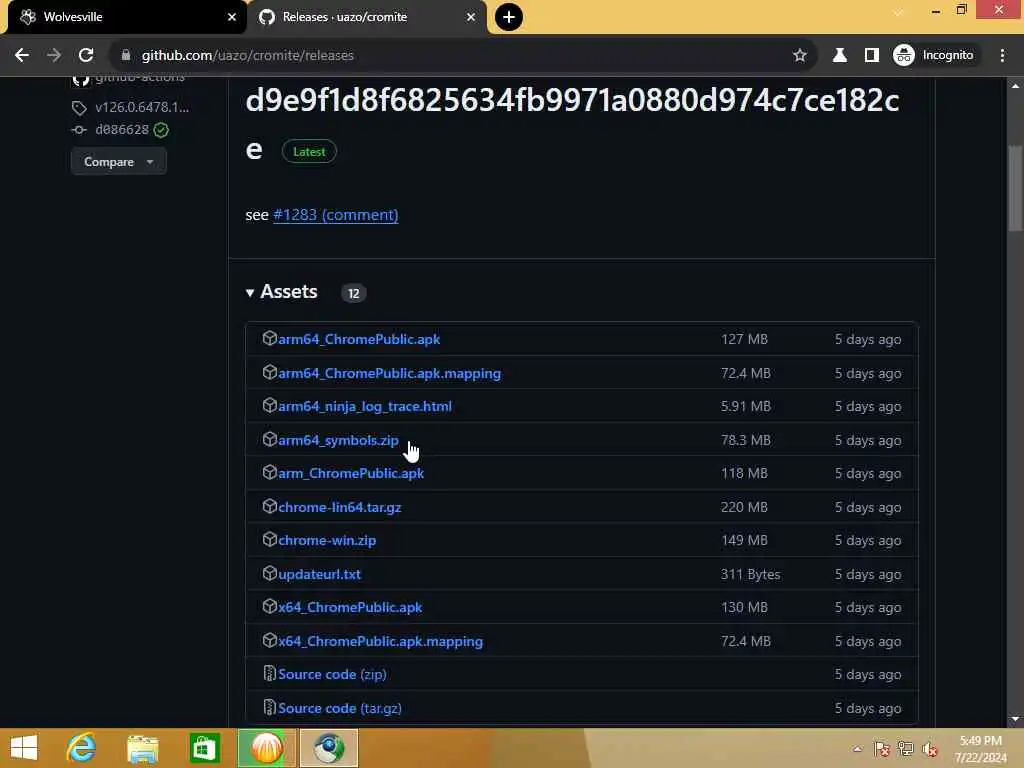Click the 220 MB size text
This screenshot has height=768, width=1024.
744,507
